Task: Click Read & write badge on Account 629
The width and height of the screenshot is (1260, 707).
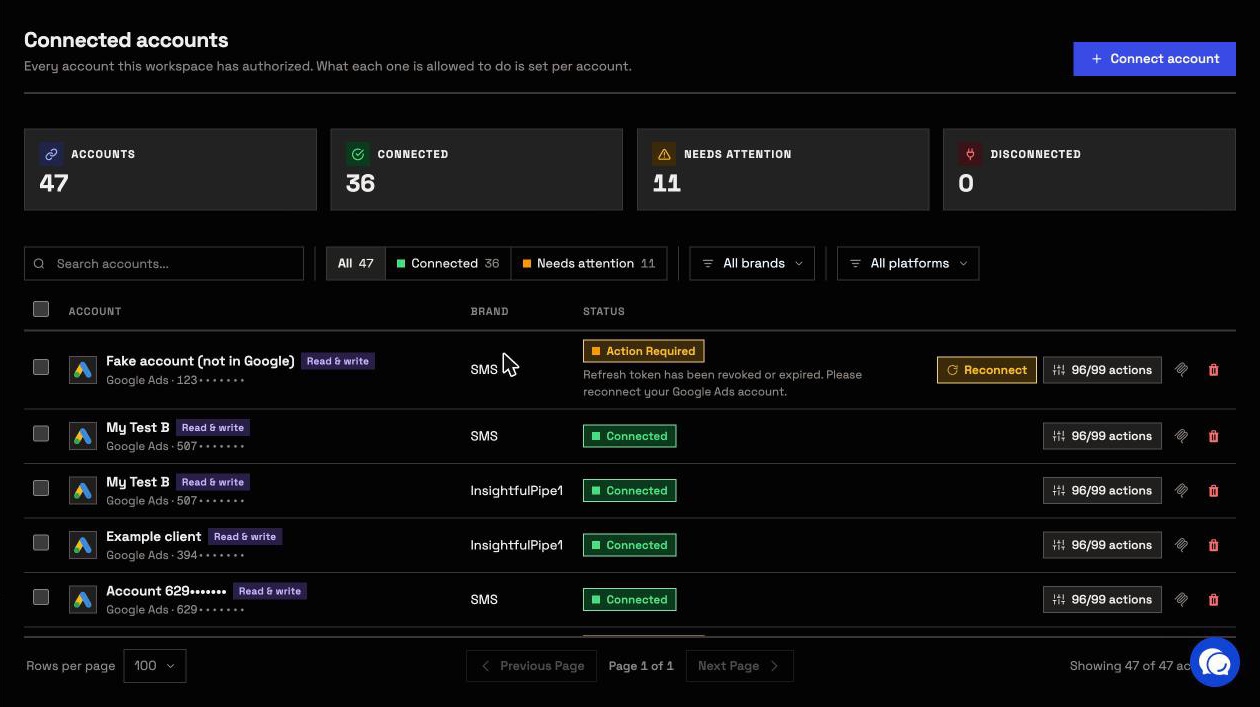Action: tap(270, 591)
